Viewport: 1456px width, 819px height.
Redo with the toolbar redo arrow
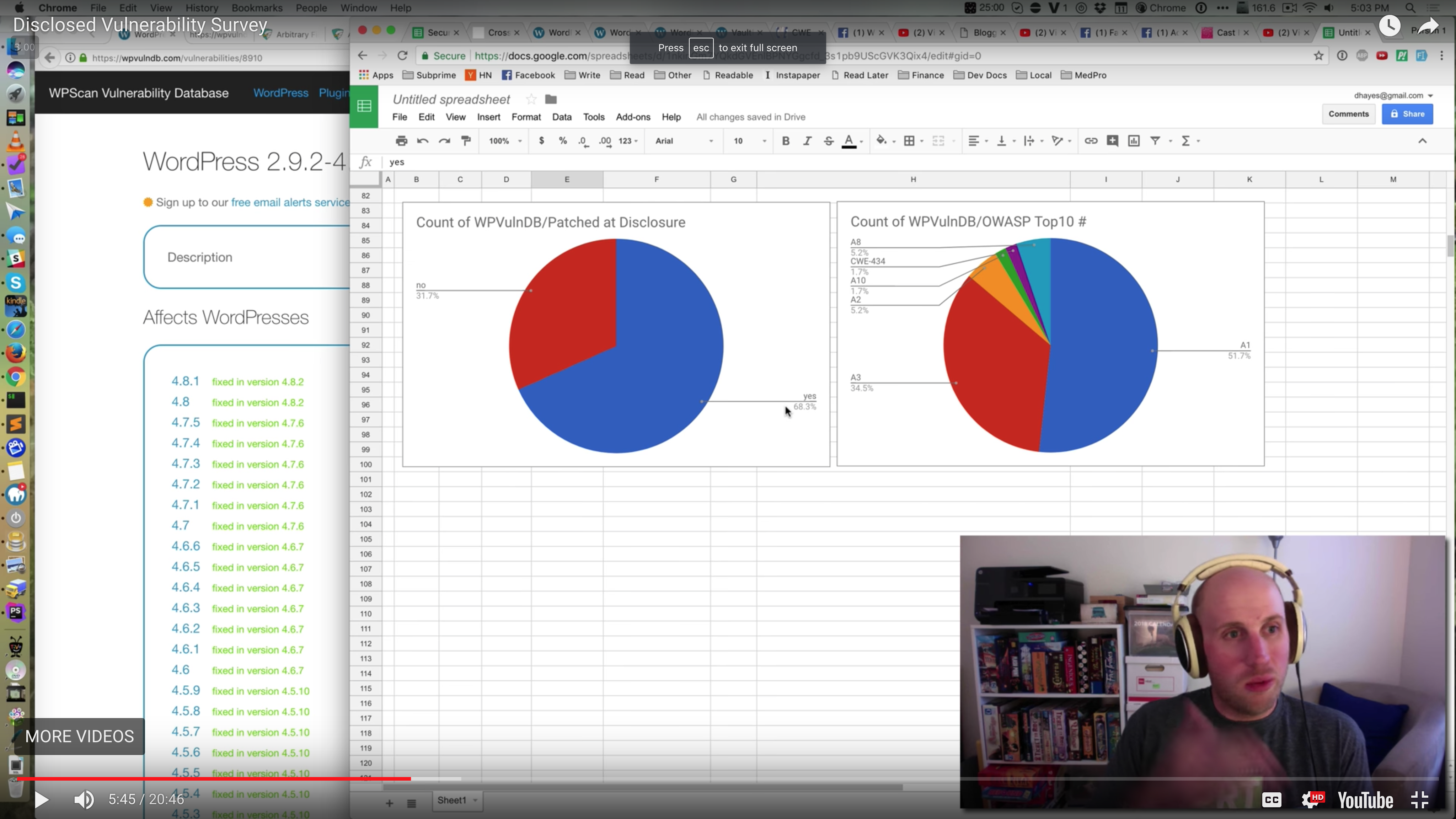click(x=444, y=141)
